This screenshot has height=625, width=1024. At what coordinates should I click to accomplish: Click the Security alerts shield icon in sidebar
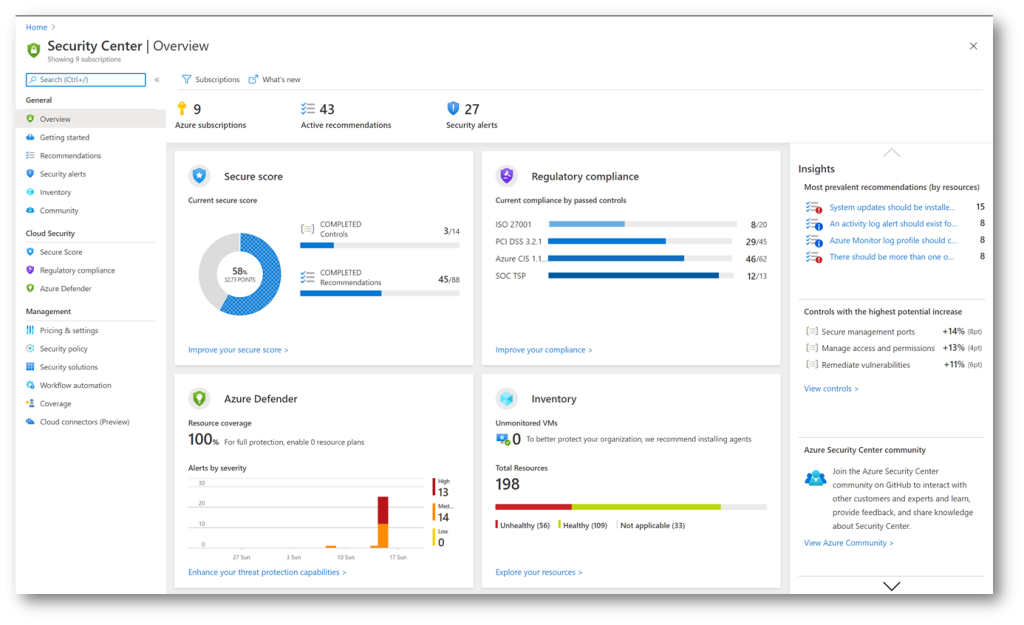[x=30, y=174]
